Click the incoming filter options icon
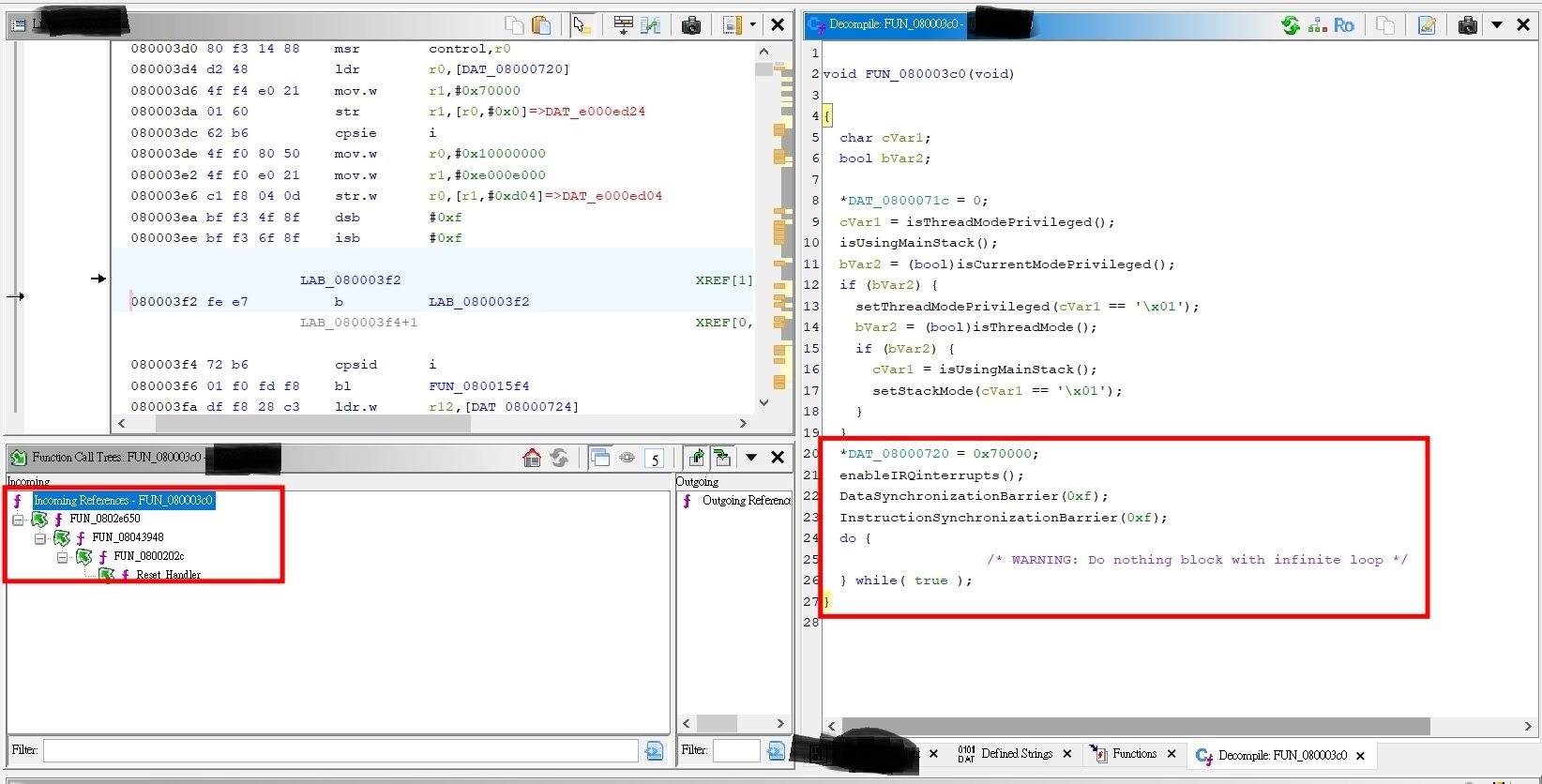The width and height of the screenshot is (1542, 784). pos(655,750)
